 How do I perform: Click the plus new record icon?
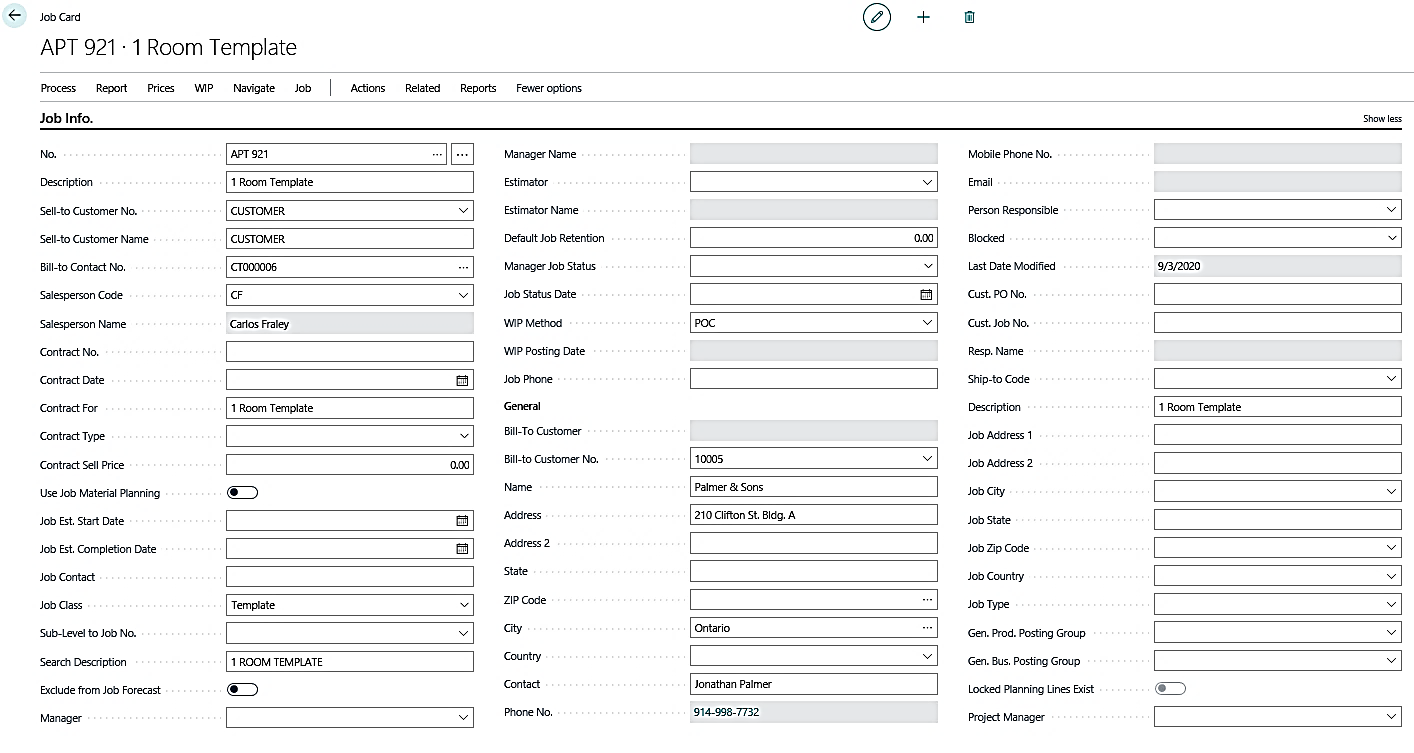(x=923, y=17)
